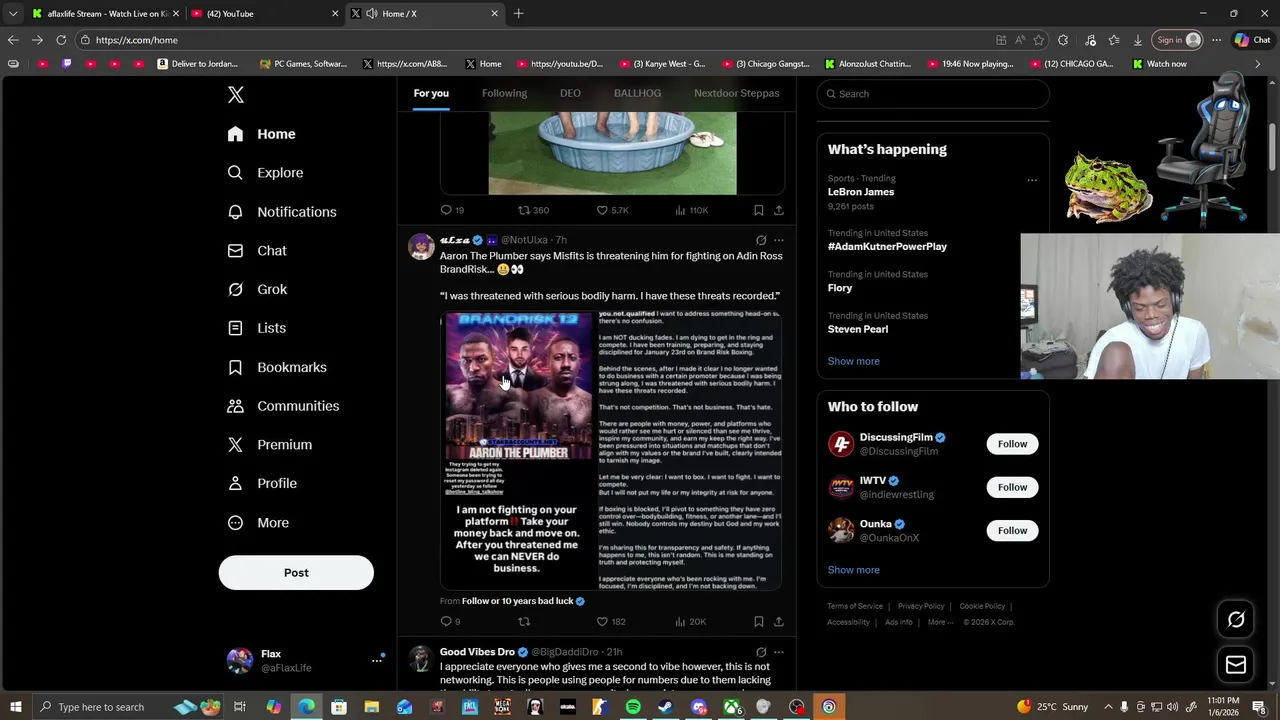Viewport: 1280px width, 720px height.
Task: Repost the Aaron The Plumber post
Action: tap(523, 622)
